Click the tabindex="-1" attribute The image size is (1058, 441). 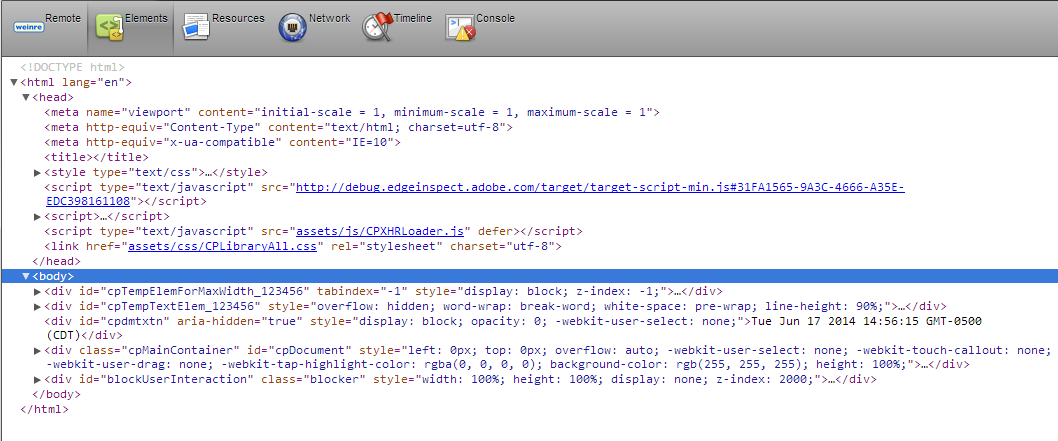click(361, 291)
